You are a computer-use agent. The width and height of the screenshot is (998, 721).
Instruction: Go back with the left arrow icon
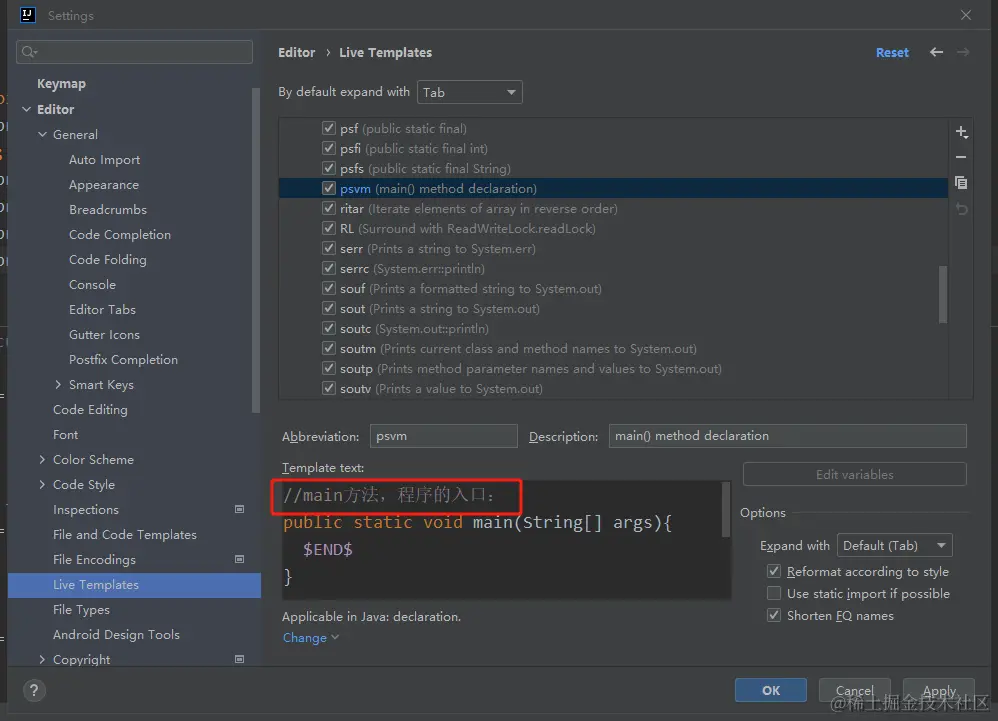[936, 52]
